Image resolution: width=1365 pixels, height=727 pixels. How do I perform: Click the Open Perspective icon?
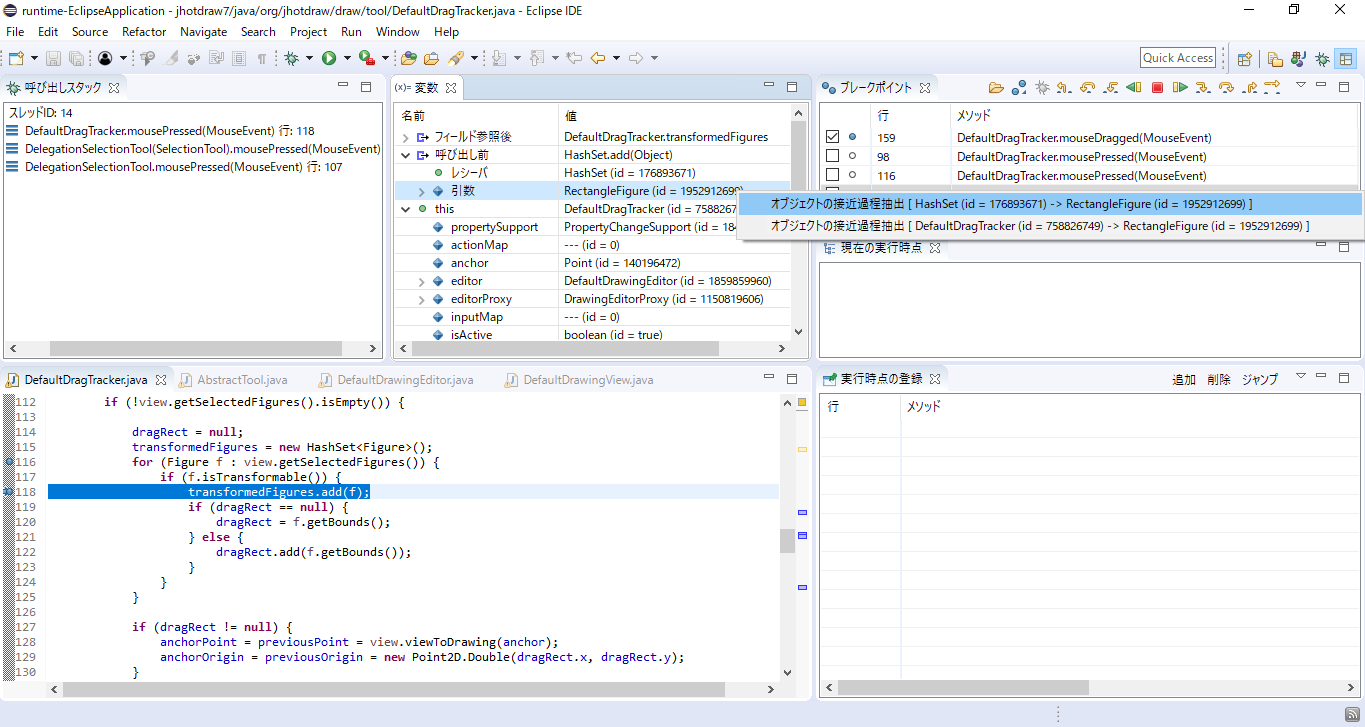(x=1245, y=59)
